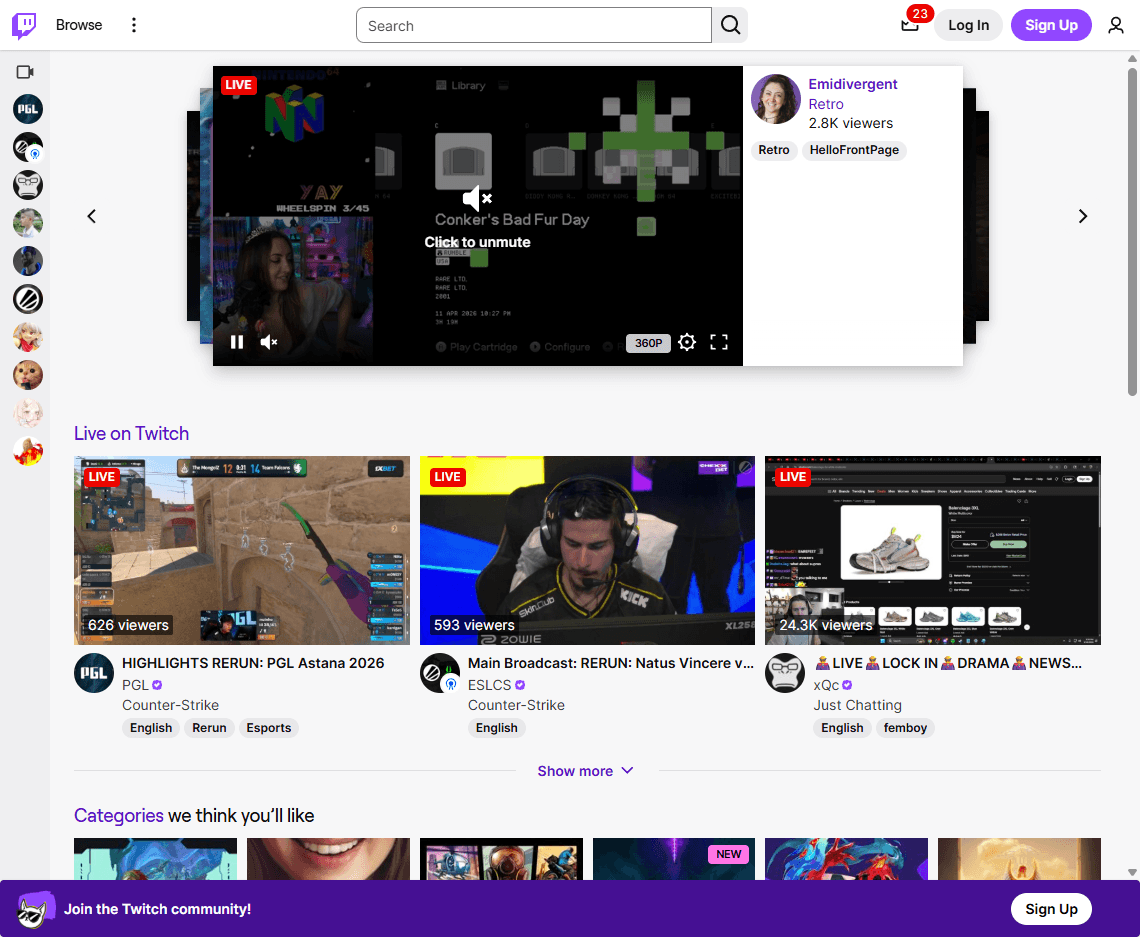Open PGL avatar beside stream title
Viewport: 1140px width, 937px height.
94,673
